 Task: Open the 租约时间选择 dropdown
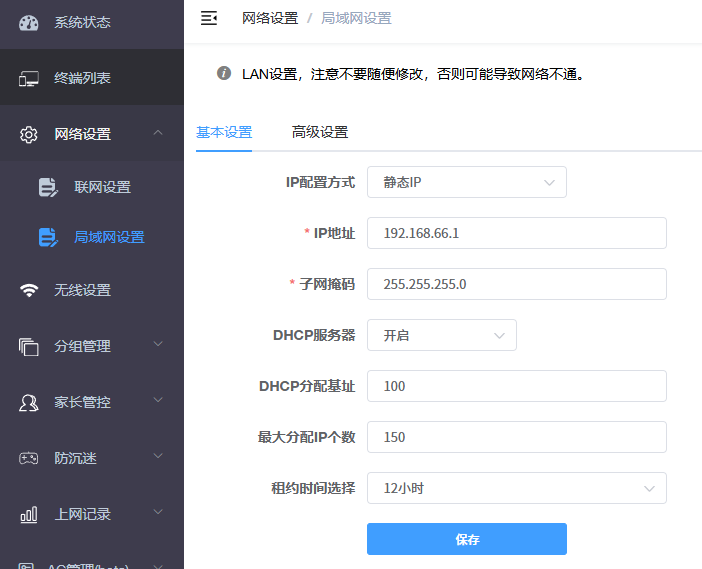pyautogui.click(x=516, y=488)
